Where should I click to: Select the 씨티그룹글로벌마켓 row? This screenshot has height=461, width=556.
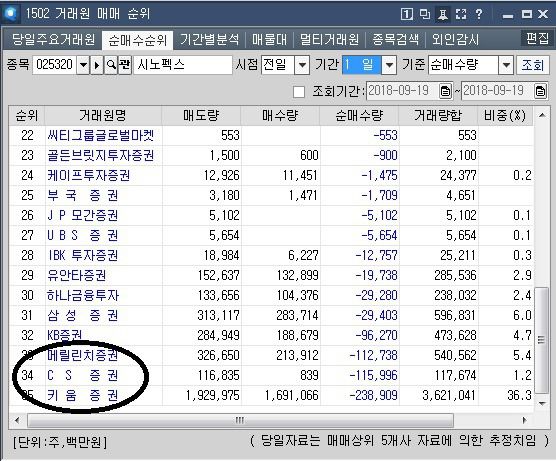coord(271,135)
